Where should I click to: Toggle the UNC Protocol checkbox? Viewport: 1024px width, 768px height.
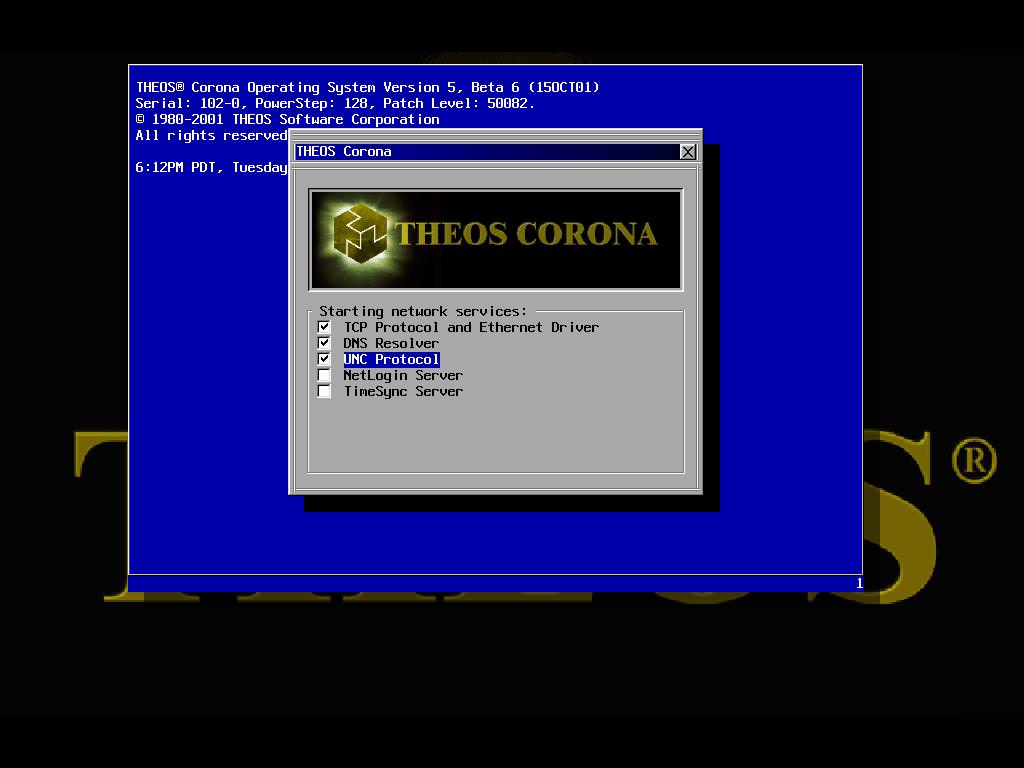point(324,359)
